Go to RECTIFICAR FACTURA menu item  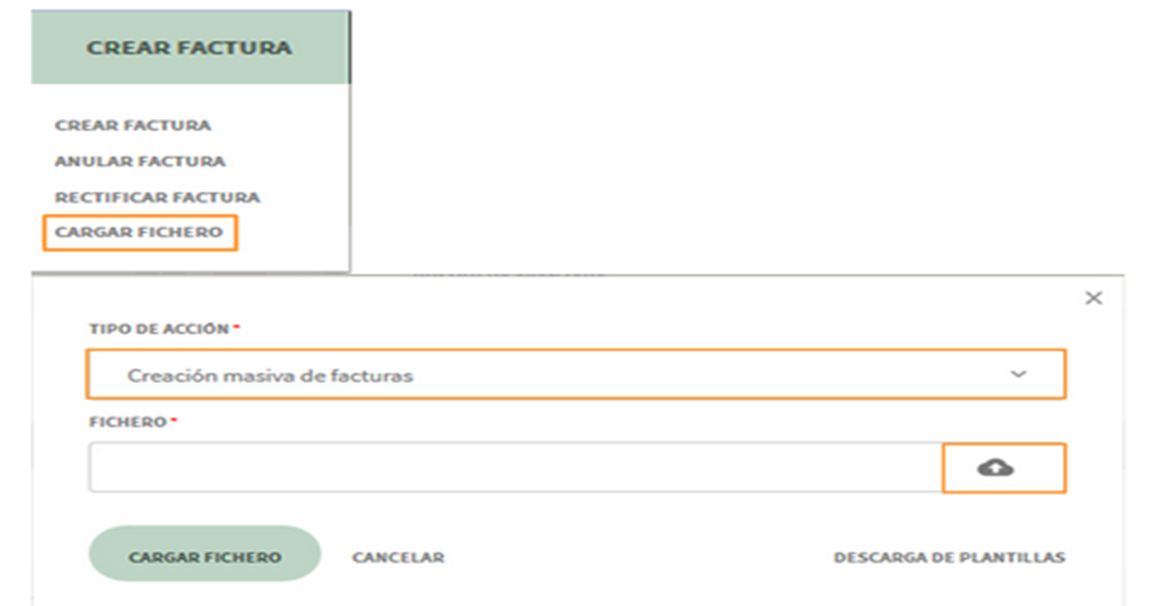point(157,197)
